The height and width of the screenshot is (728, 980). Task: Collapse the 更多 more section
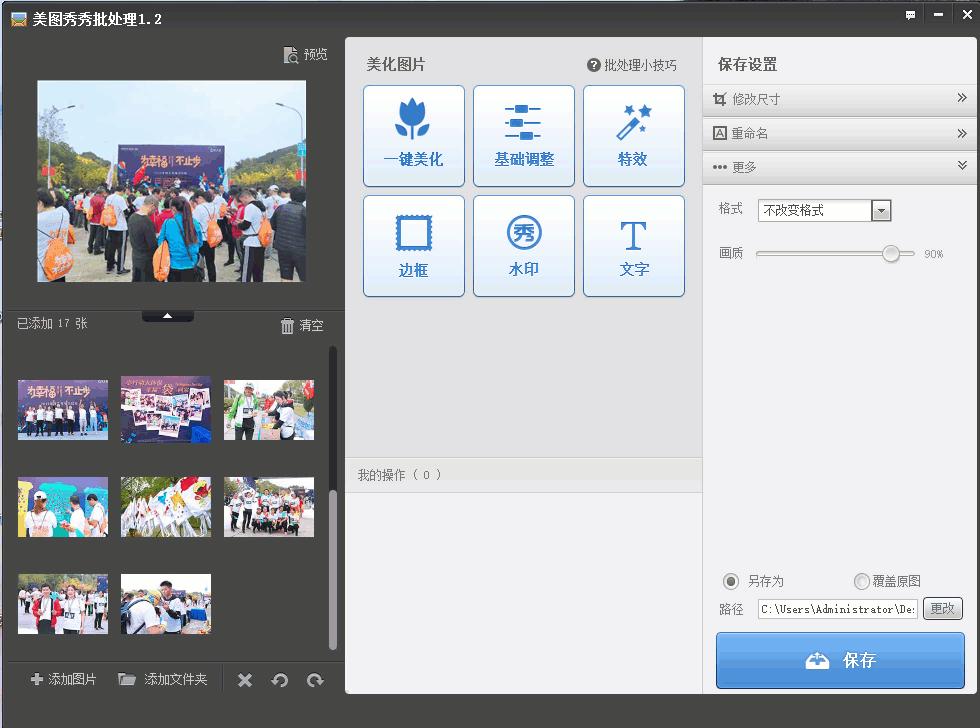pyautogui.click(x=961, y=166)
